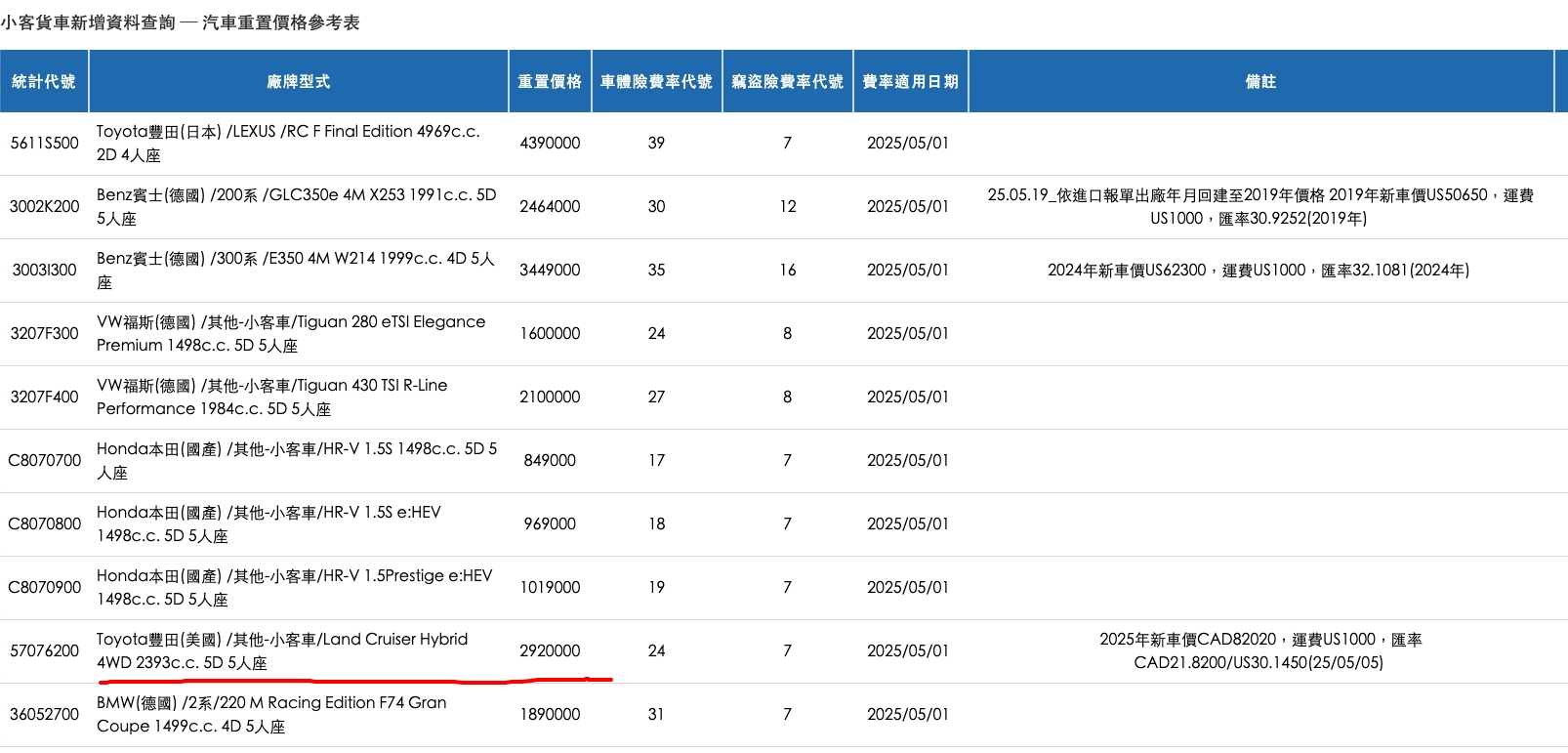Click the 統計代號 column header
Viewport: 1568px width, 753px height.
[44, 81]
